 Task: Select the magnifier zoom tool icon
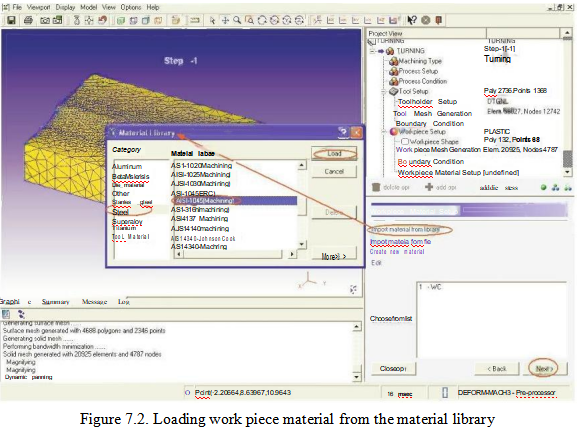237,20
